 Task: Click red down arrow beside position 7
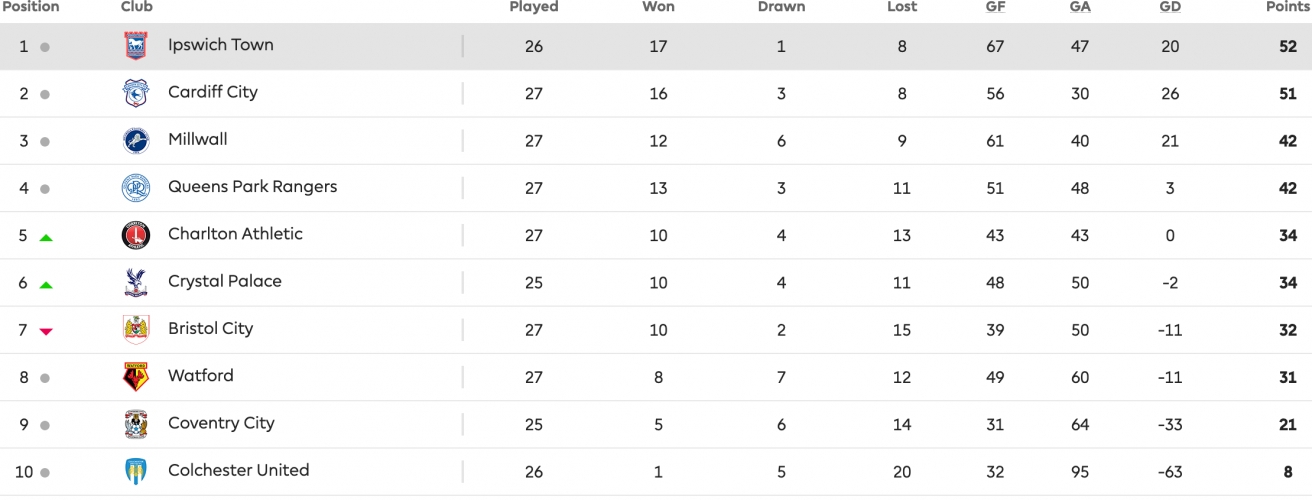coord(45,331)
